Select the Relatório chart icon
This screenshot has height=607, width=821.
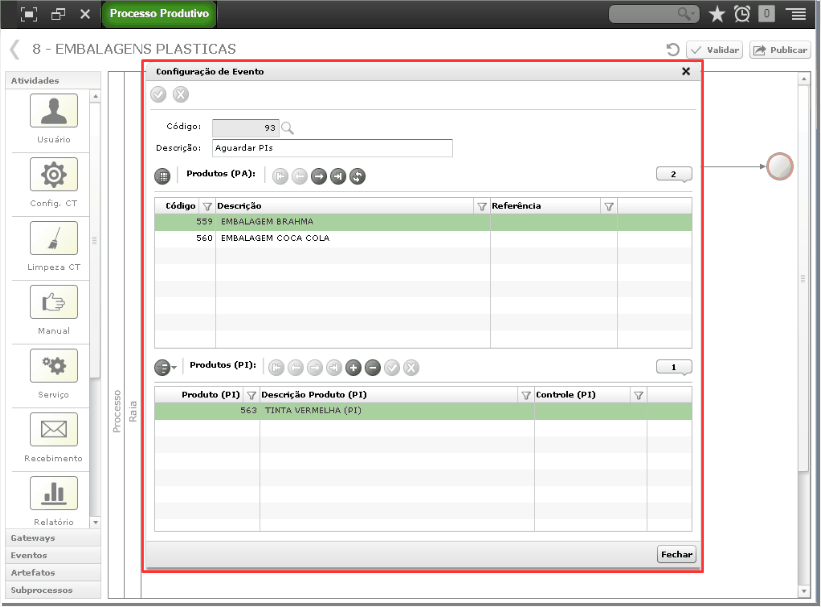[54, 493]
